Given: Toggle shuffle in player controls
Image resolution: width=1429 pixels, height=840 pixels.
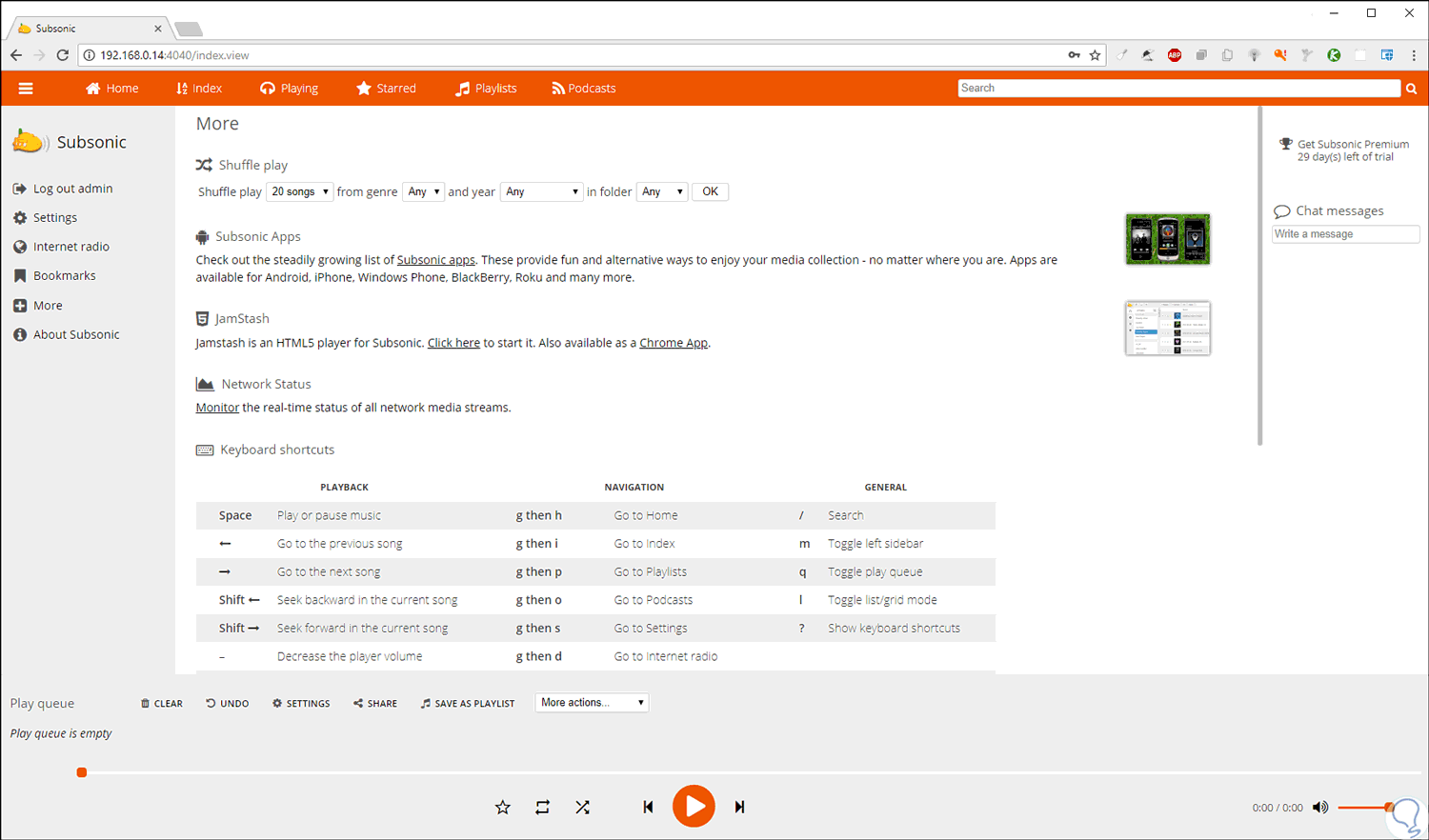Looking at the screenshot, I should point(583,808).
